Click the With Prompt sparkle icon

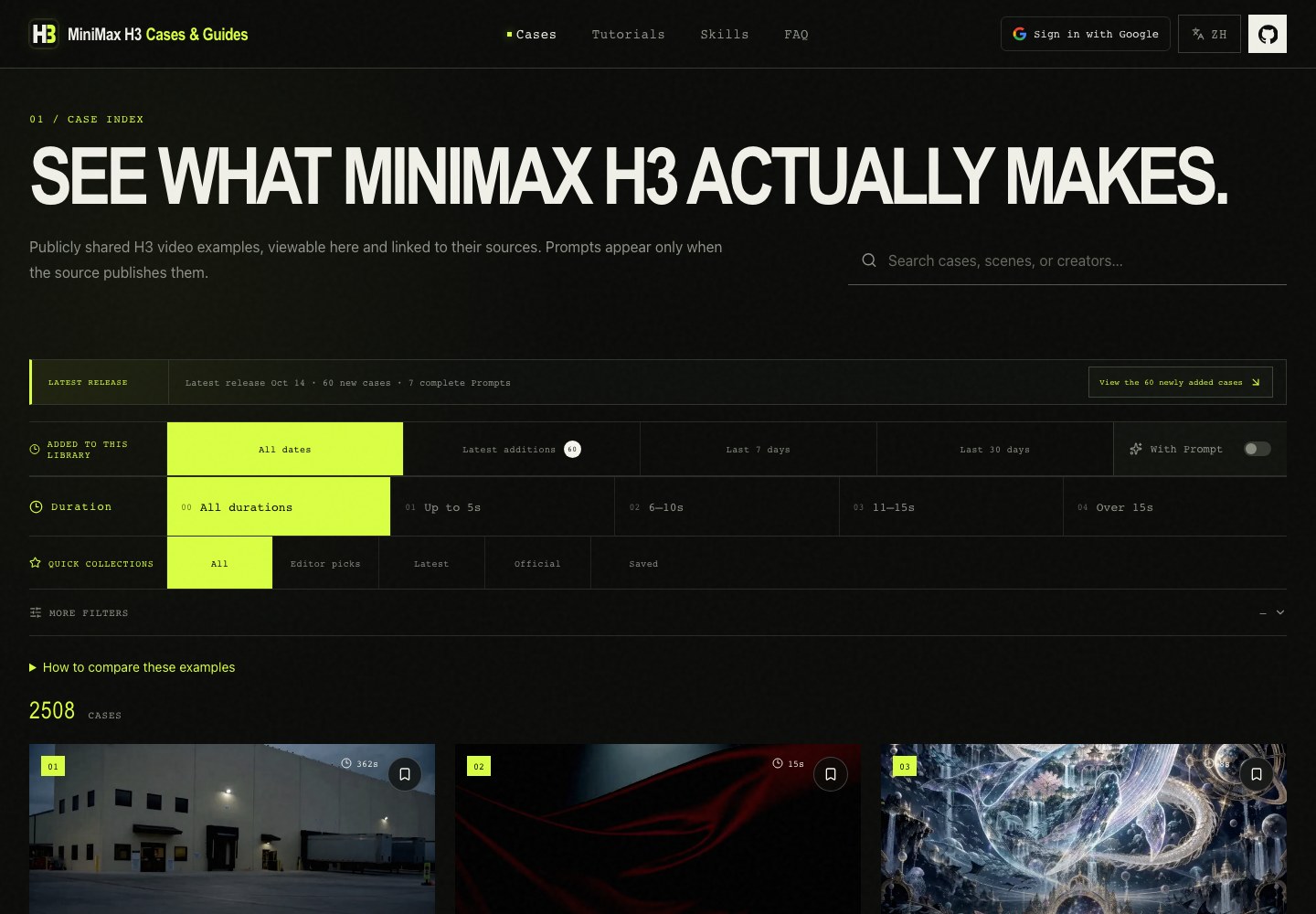(x=1136, y=449)
